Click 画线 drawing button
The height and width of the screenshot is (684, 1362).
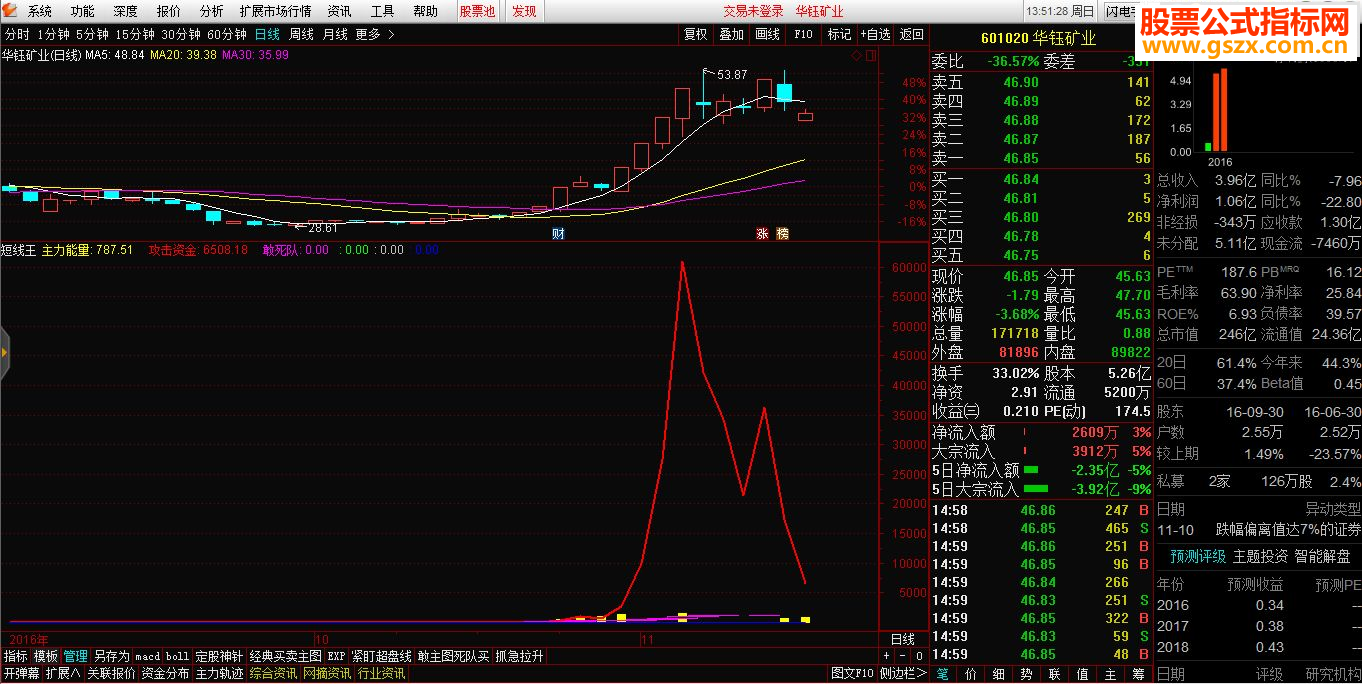[x=767, y=34]
